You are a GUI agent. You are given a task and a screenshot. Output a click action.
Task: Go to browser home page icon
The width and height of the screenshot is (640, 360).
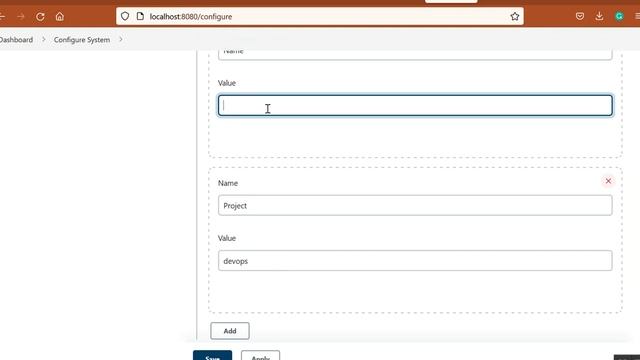(60, 17)
